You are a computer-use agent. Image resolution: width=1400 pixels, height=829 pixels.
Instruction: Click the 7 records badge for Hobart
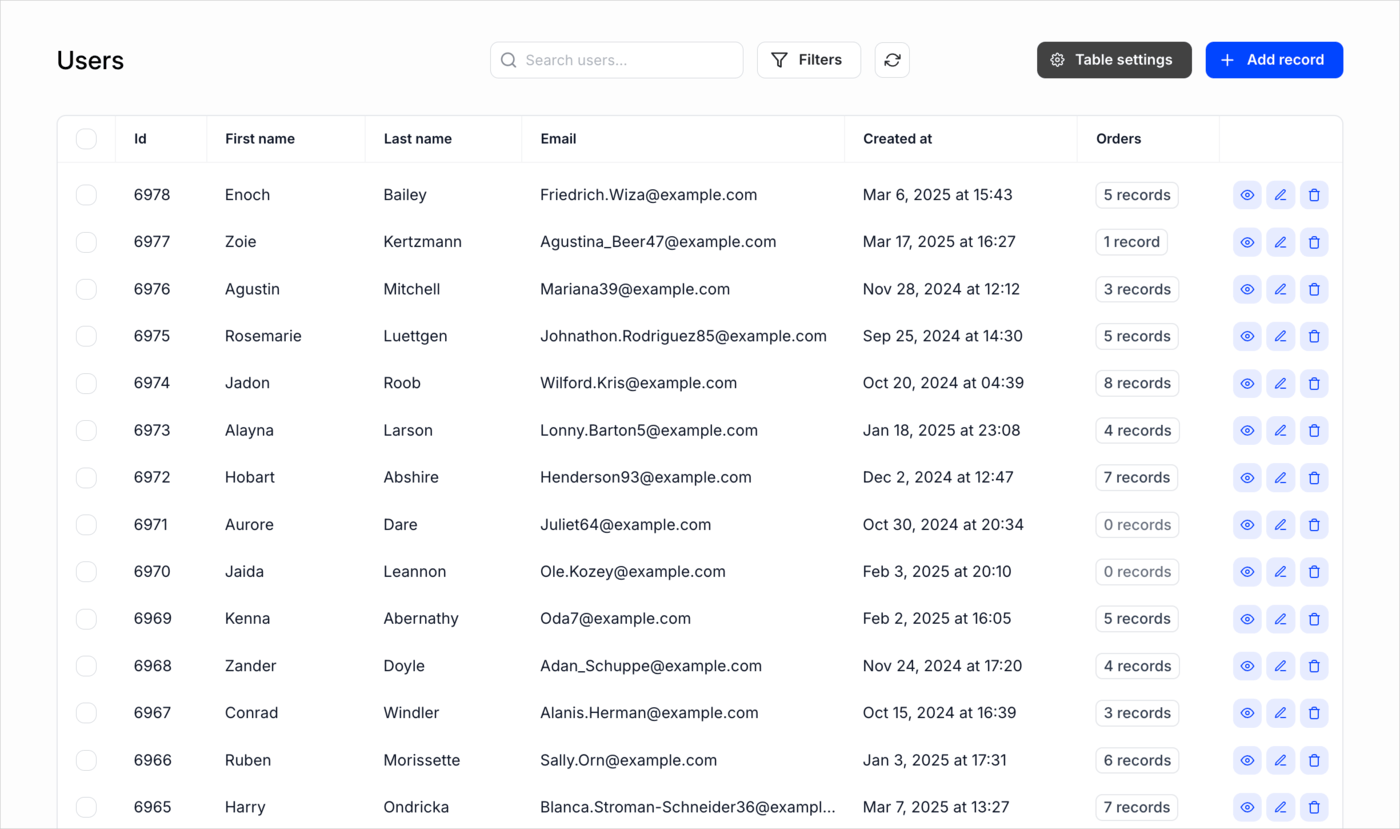(1137, 478)
